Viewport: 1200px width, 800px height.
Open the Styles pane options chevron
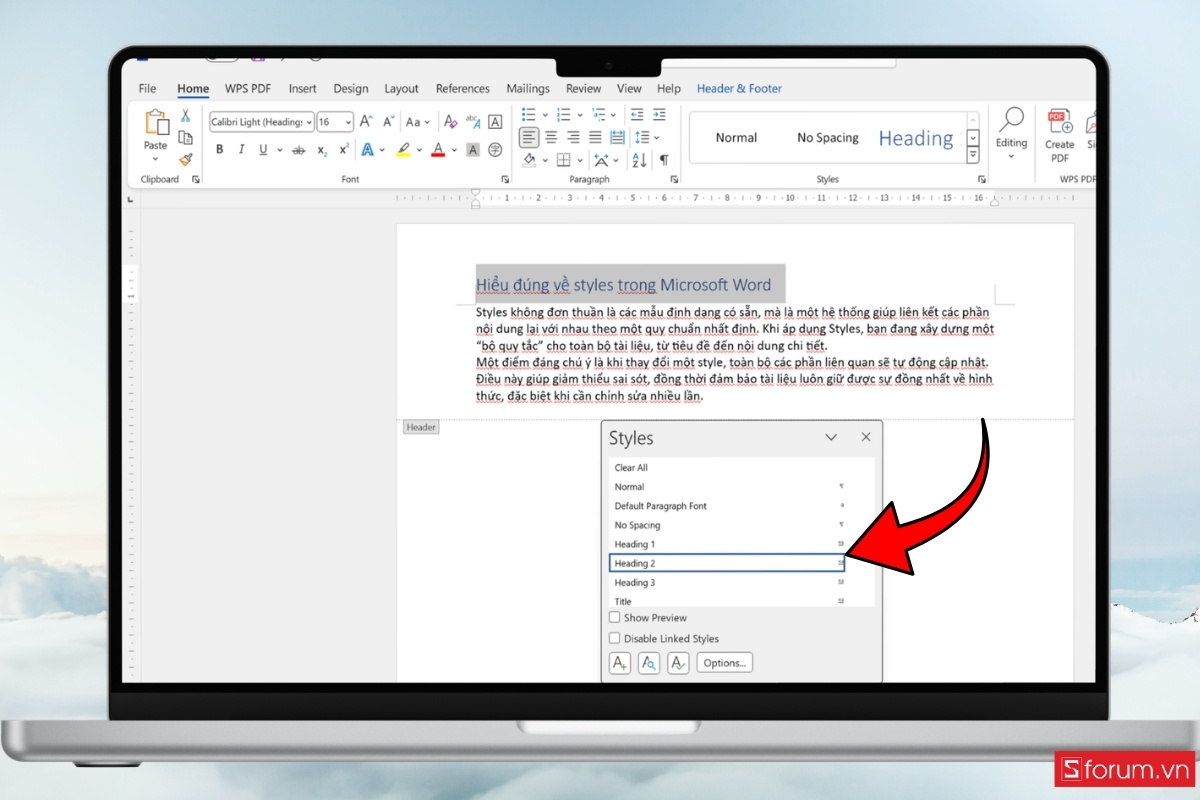coord(830,437)
